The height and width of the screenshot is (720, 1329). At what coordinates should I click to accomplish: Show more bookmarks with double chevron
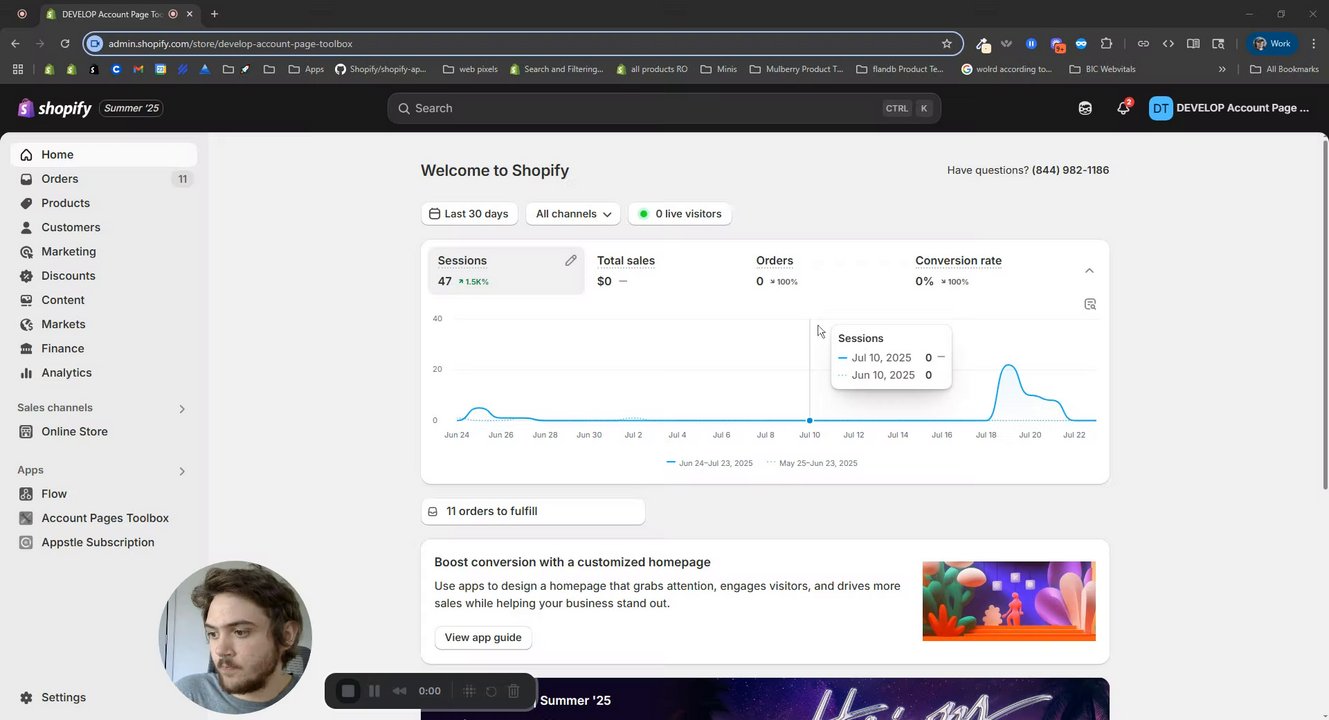(x=1222, y=69)
